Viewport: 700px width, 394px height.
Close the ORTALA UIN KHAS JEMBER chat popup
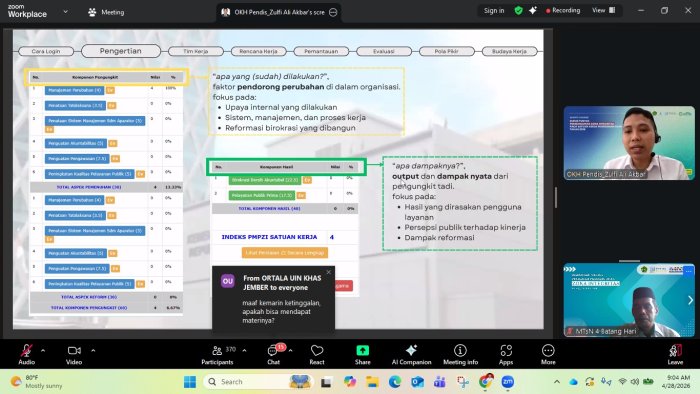pyautogui.click(x=329, y=272)
